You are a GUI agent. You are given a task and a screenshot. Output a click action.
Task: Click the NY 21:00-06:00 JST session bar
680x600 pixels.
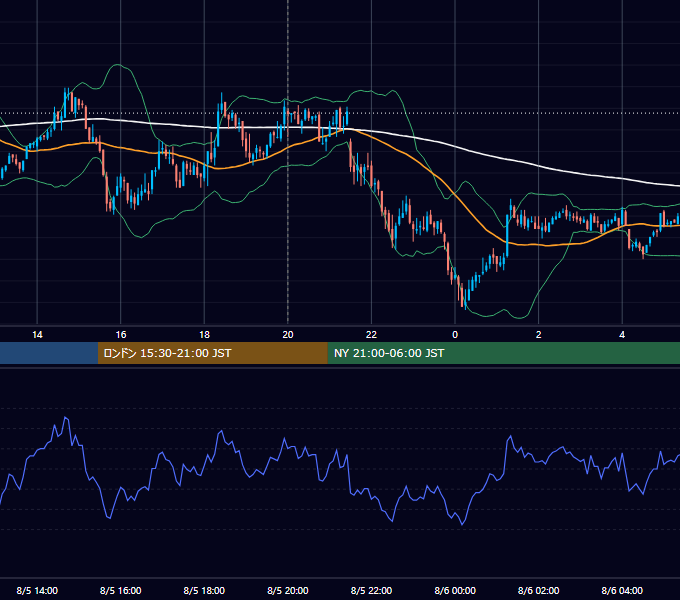tap(503, 353)
